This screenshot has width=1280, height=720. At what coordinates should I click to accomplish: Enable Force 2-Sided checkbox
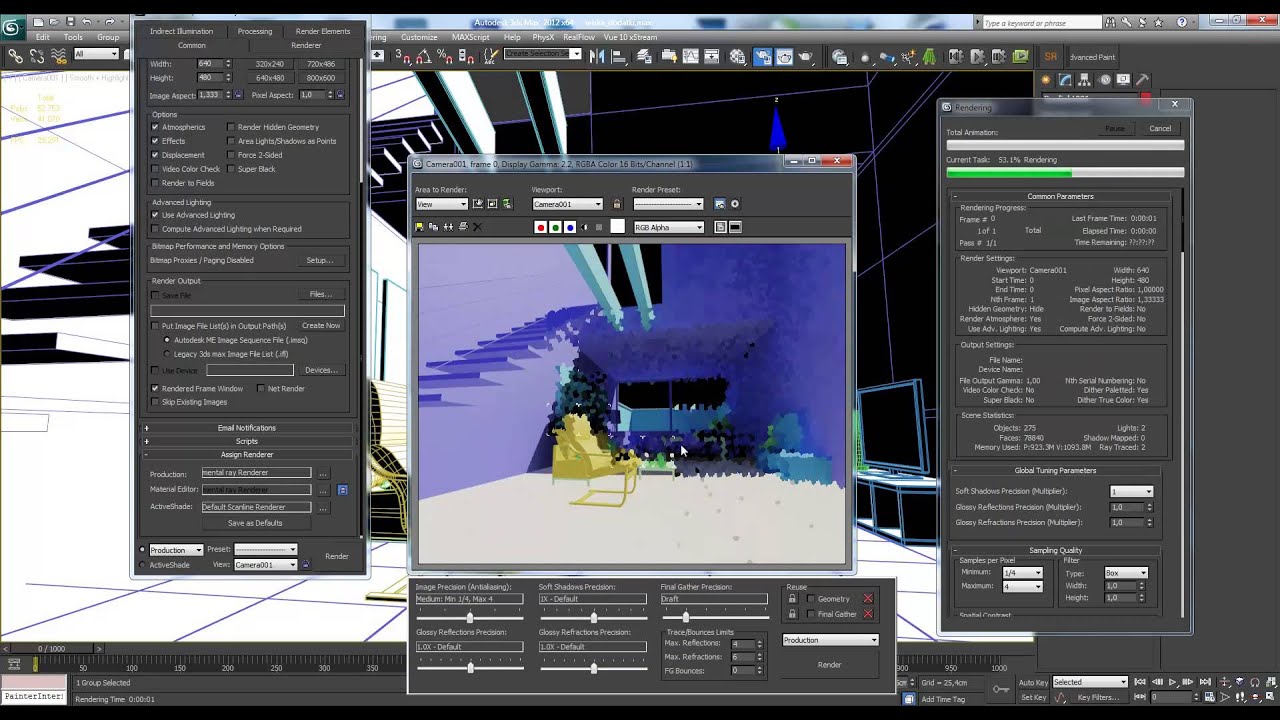click(231, 155)
